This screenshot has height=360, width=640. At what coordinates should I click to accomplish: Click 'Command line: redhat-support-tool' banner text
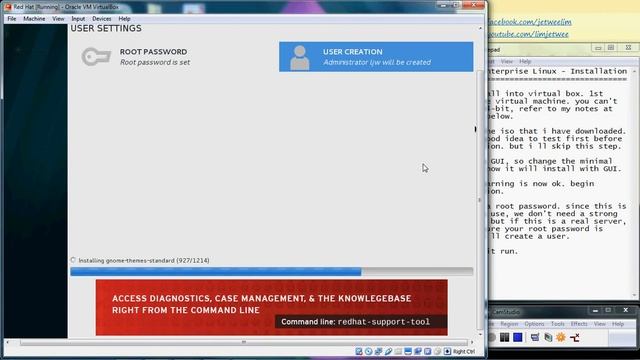(356, 322)
